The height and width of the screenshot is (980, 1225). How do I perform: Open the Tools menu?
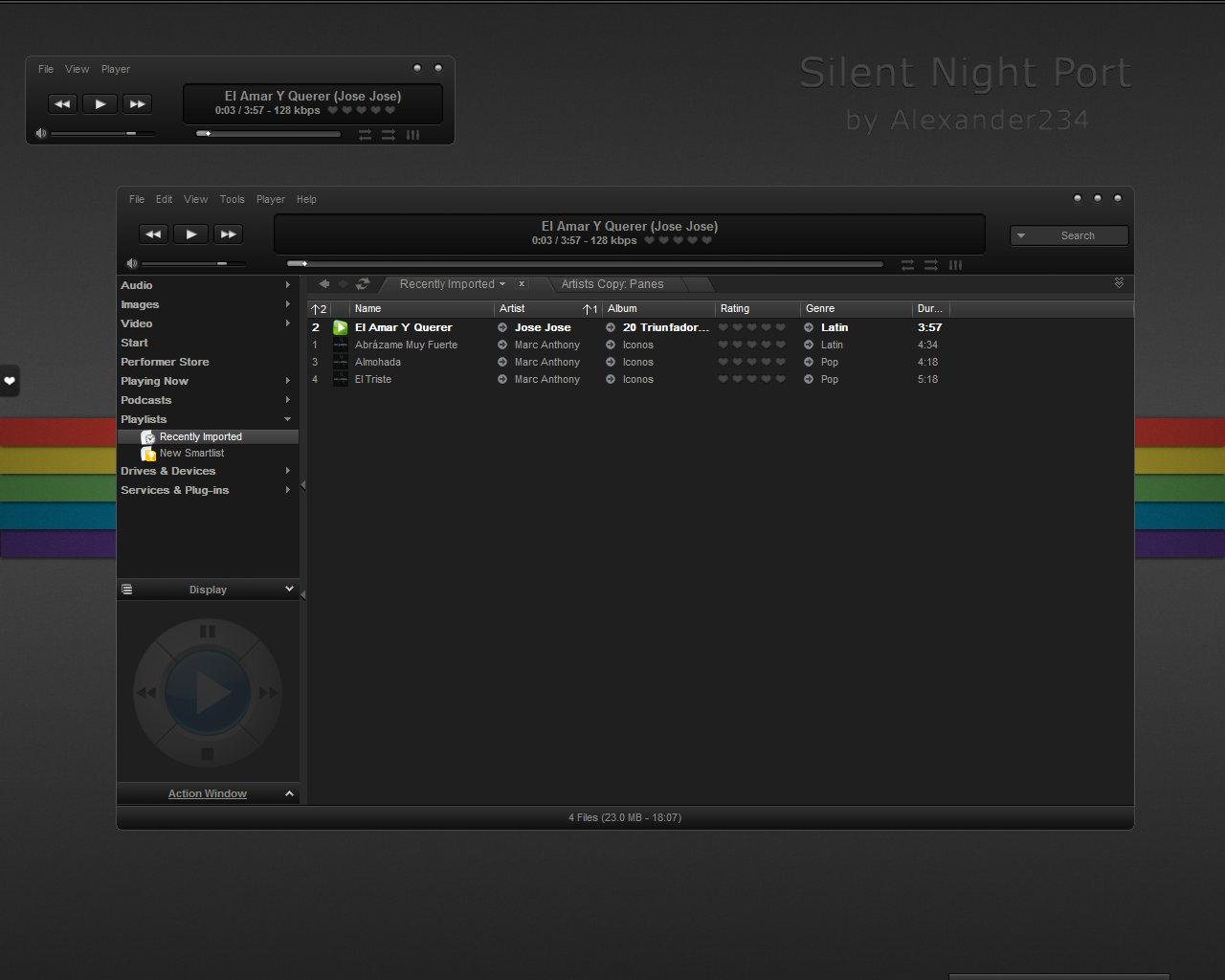pyautogui.click(x=232, y=199)
